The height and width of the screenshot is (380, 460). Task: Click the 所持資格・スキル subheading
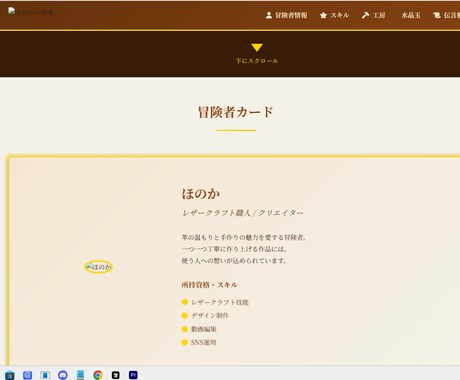(x=209, y=285)
